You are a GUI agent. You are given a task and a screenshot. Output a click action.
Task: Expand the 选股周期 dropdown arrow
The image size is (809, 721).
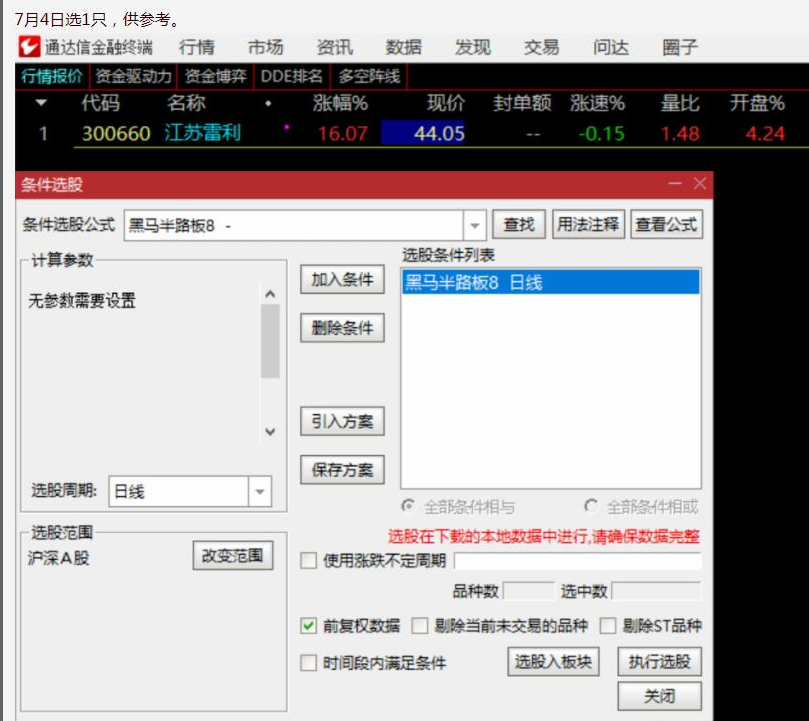pos(260,491)
